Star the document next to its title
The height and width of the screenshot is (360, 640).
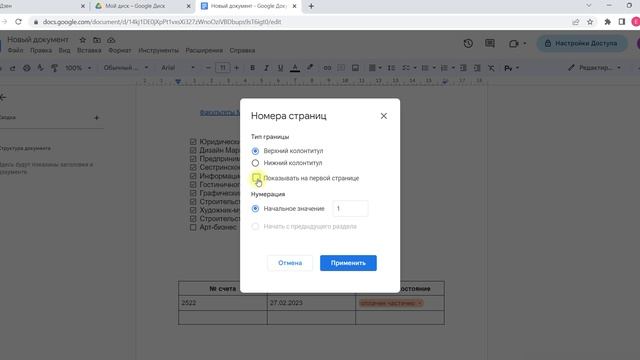tap(82, 40)
